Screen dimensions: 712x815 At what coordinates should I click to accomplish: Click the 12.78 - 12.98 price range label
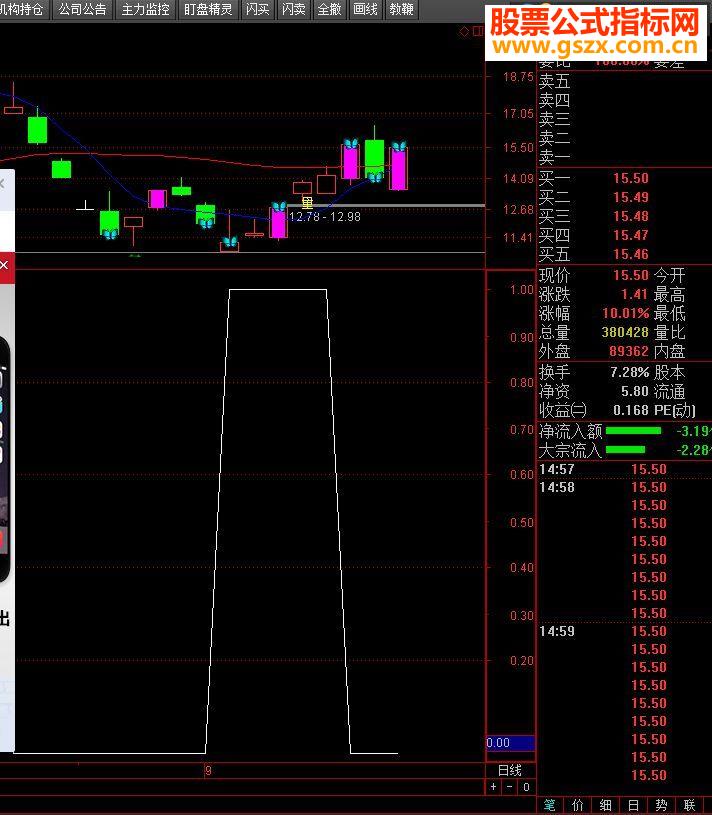[325, 217]
